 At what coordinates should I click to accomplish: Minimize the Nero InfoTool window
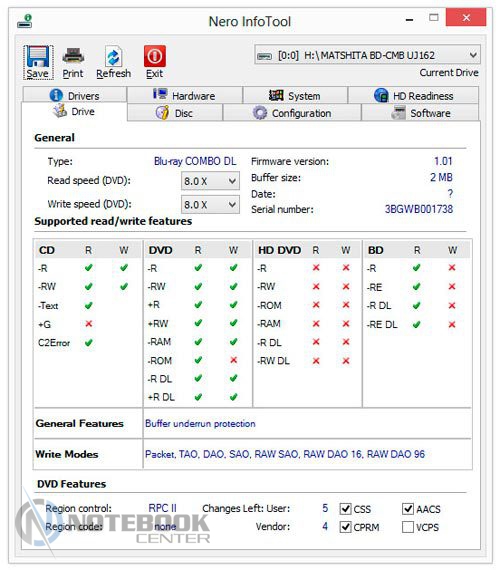pos(409,20)
